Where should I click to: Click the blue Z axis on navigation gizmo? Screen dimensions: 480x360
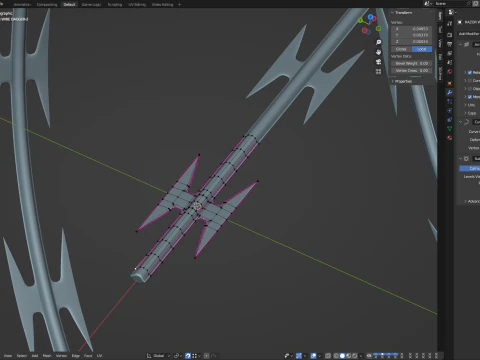coord(370,16)
